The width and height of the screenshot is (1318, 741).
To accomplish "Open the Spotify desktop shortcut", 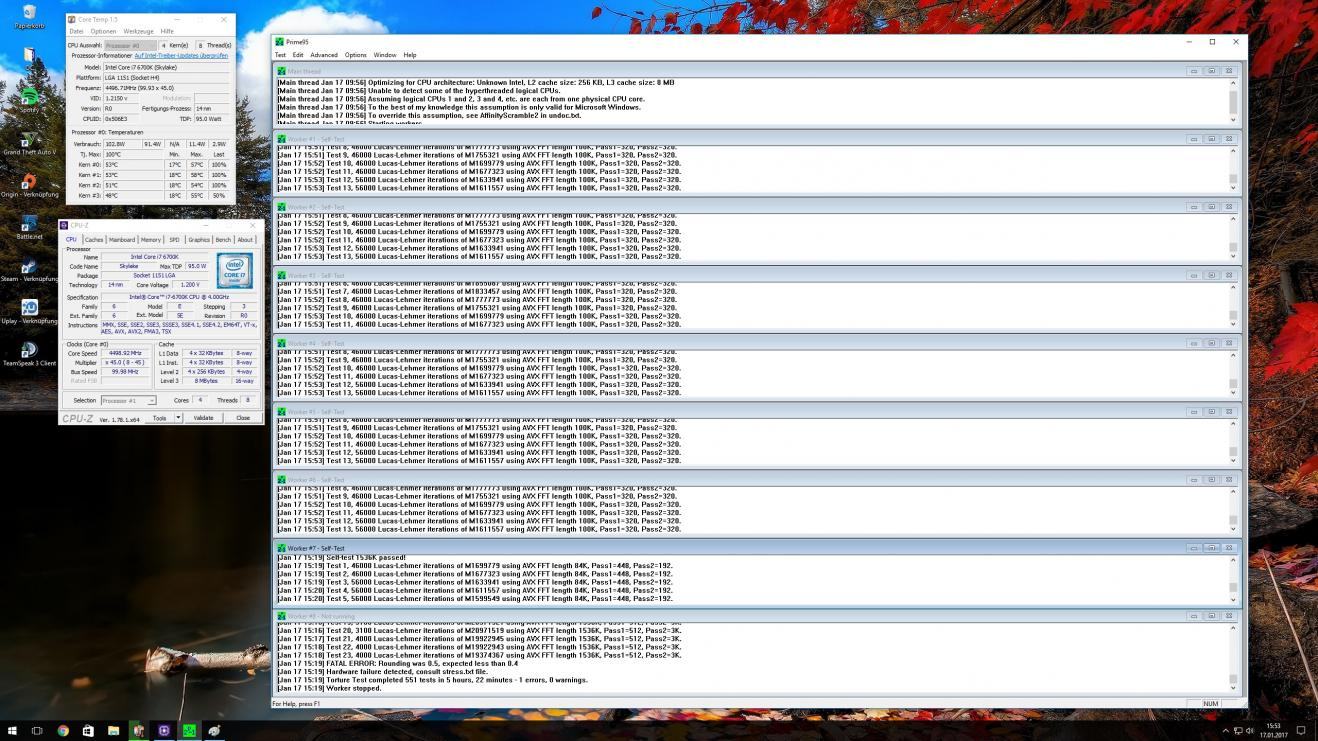I will [x=29, y=99].
